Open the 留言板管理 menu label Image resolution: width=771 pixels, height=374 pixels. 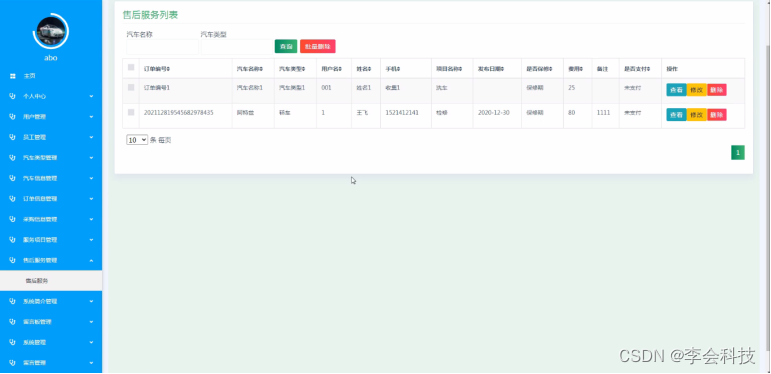tap(37, 322)
